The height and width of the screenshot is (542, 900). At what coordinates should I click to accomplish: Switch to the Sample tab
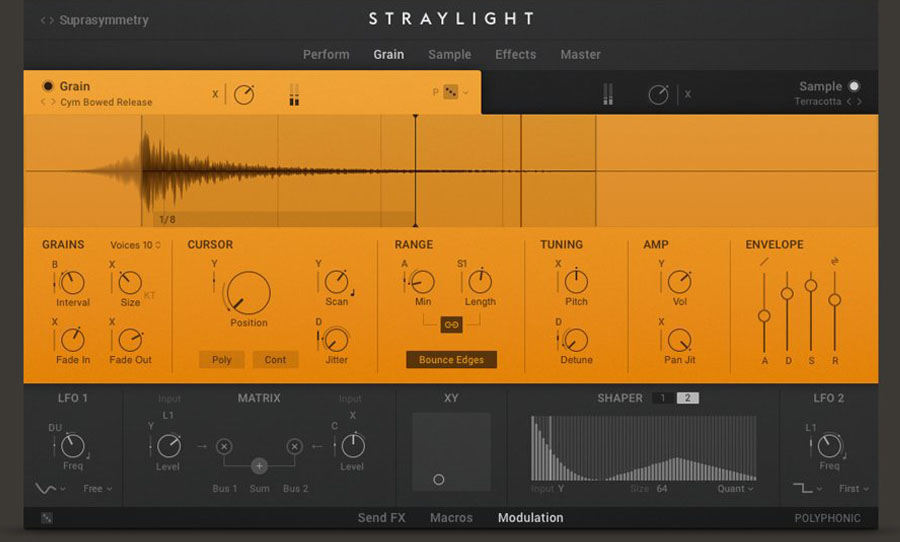click(x=449, y=55)
